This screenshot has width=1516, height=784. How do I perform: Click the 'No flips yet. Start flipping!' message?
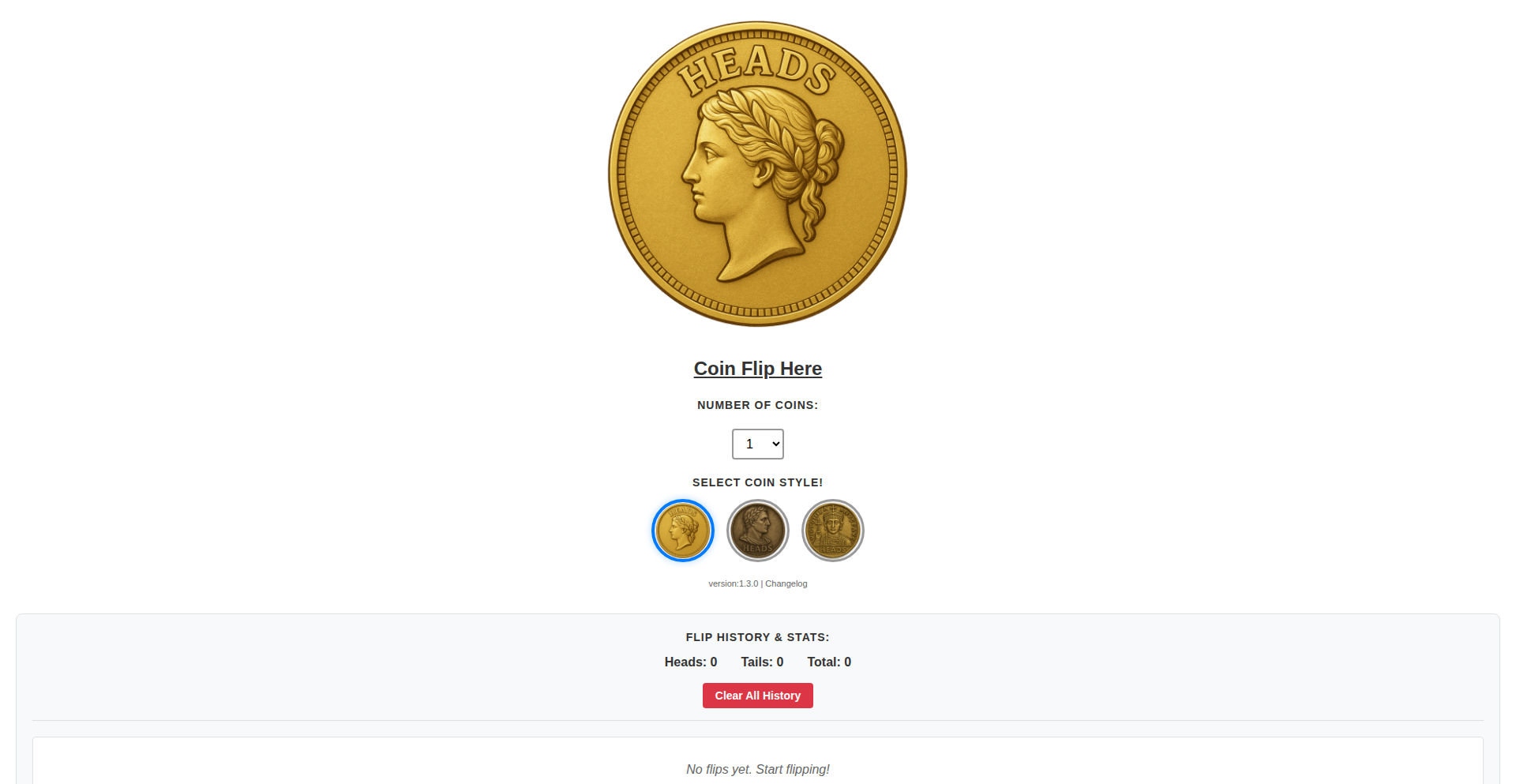[x=757, y=769]
